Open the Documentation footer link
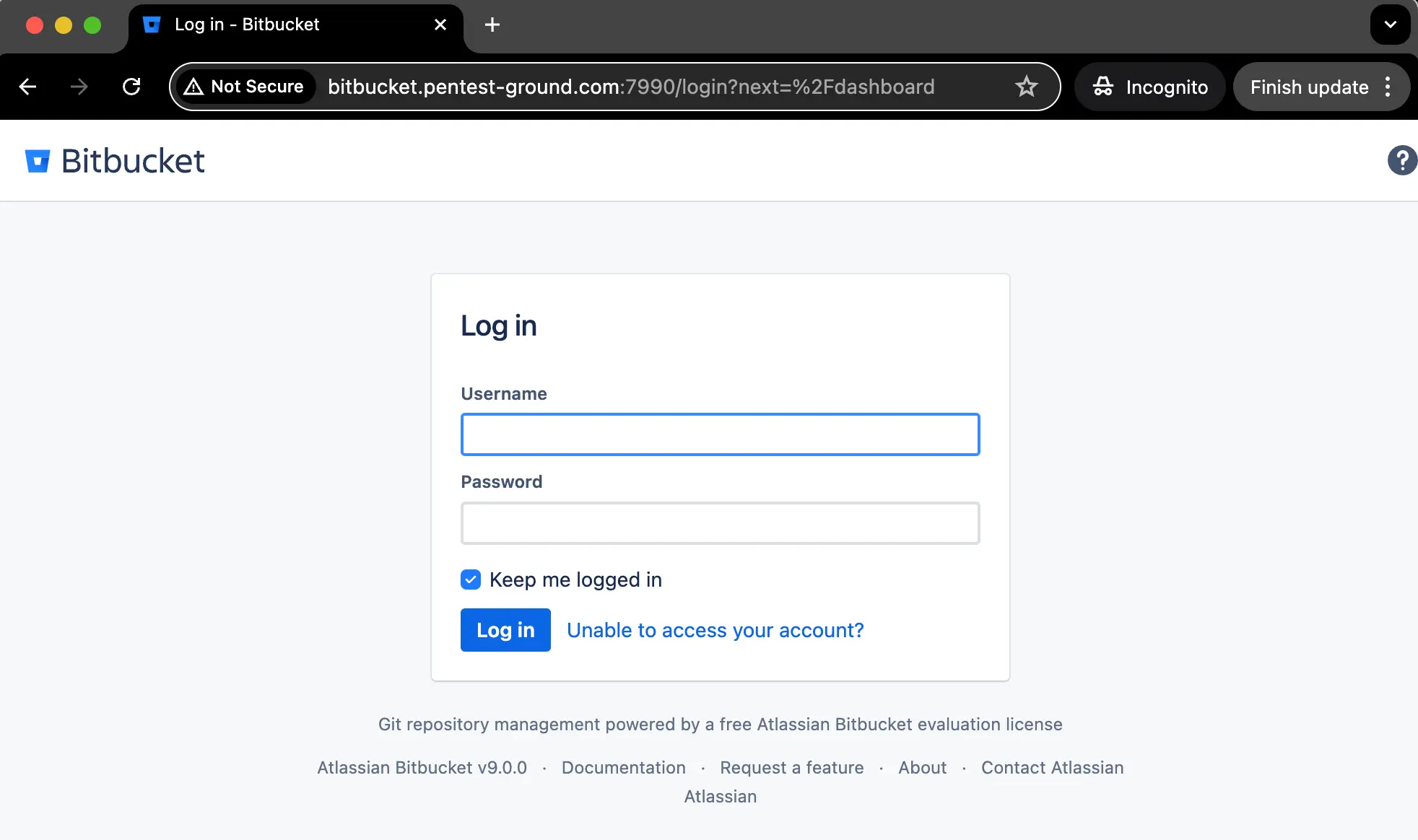Screen dimensions: 1418x840 coord(624,767)
